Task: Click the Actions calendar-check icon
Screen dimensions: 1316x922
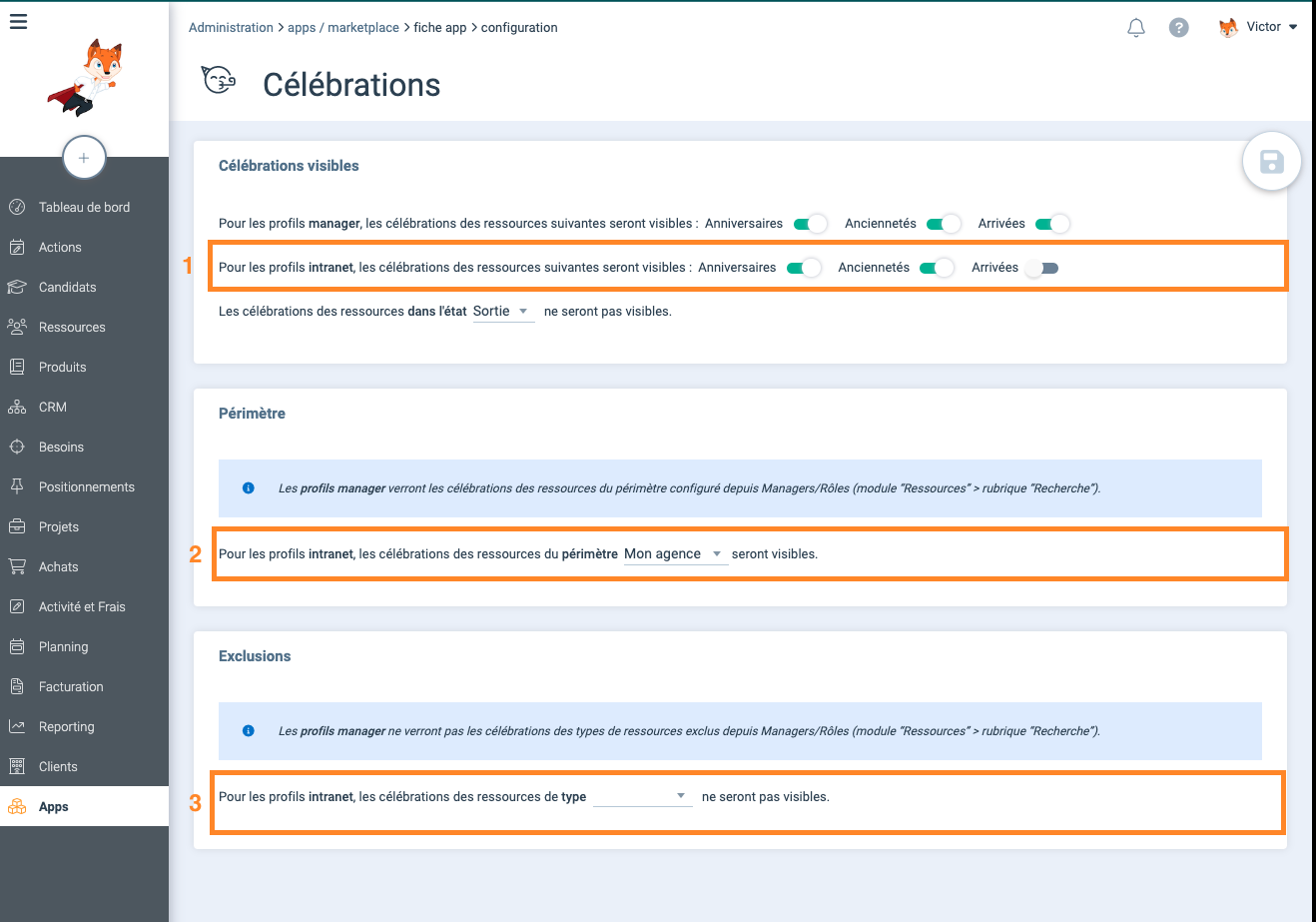Action: (x=17, y=247)
